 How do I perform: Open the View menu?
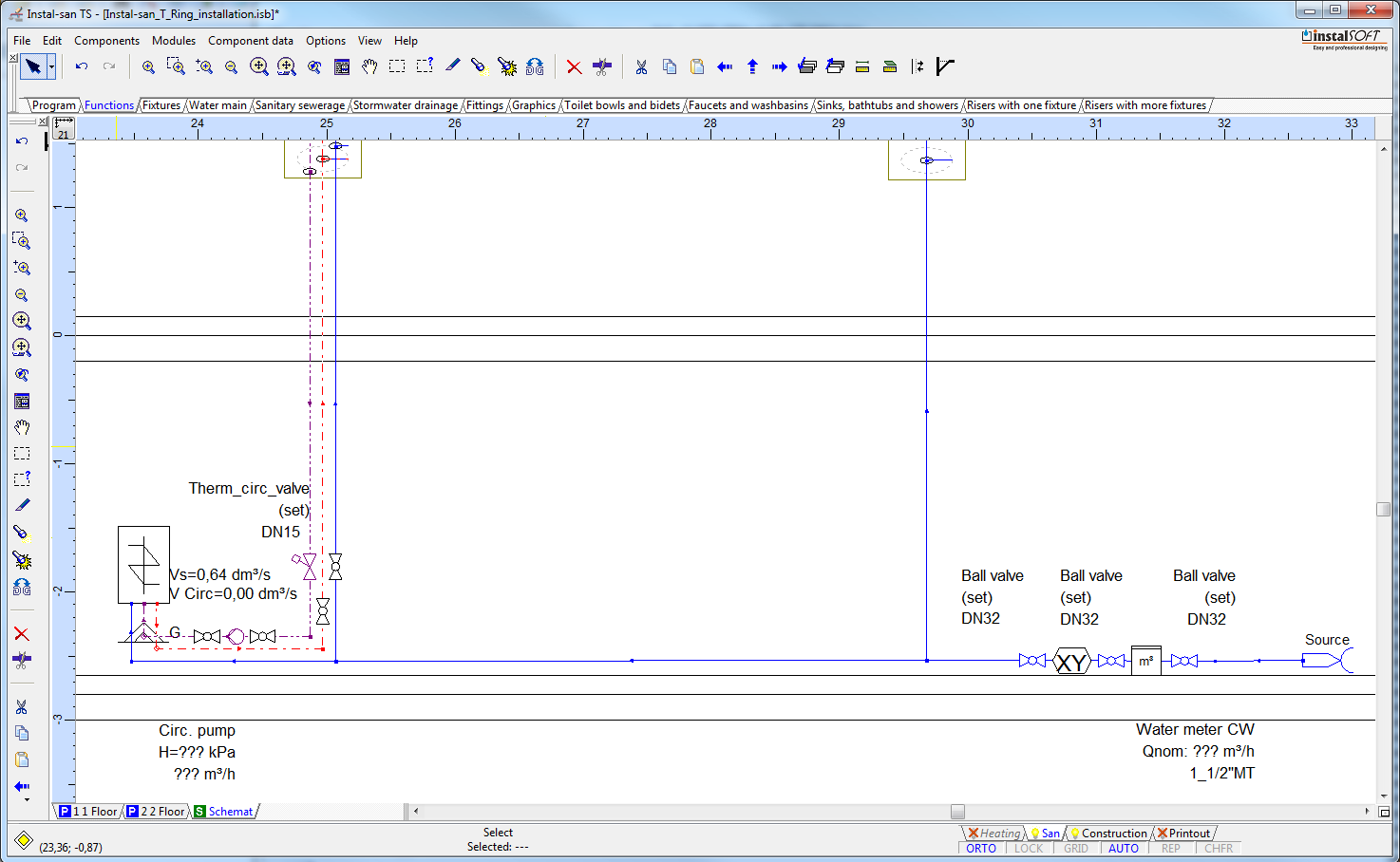(x=369, y=41)
